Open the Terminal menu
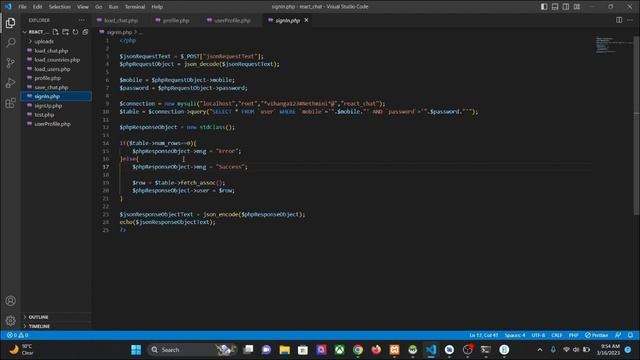 coord(135,7)
